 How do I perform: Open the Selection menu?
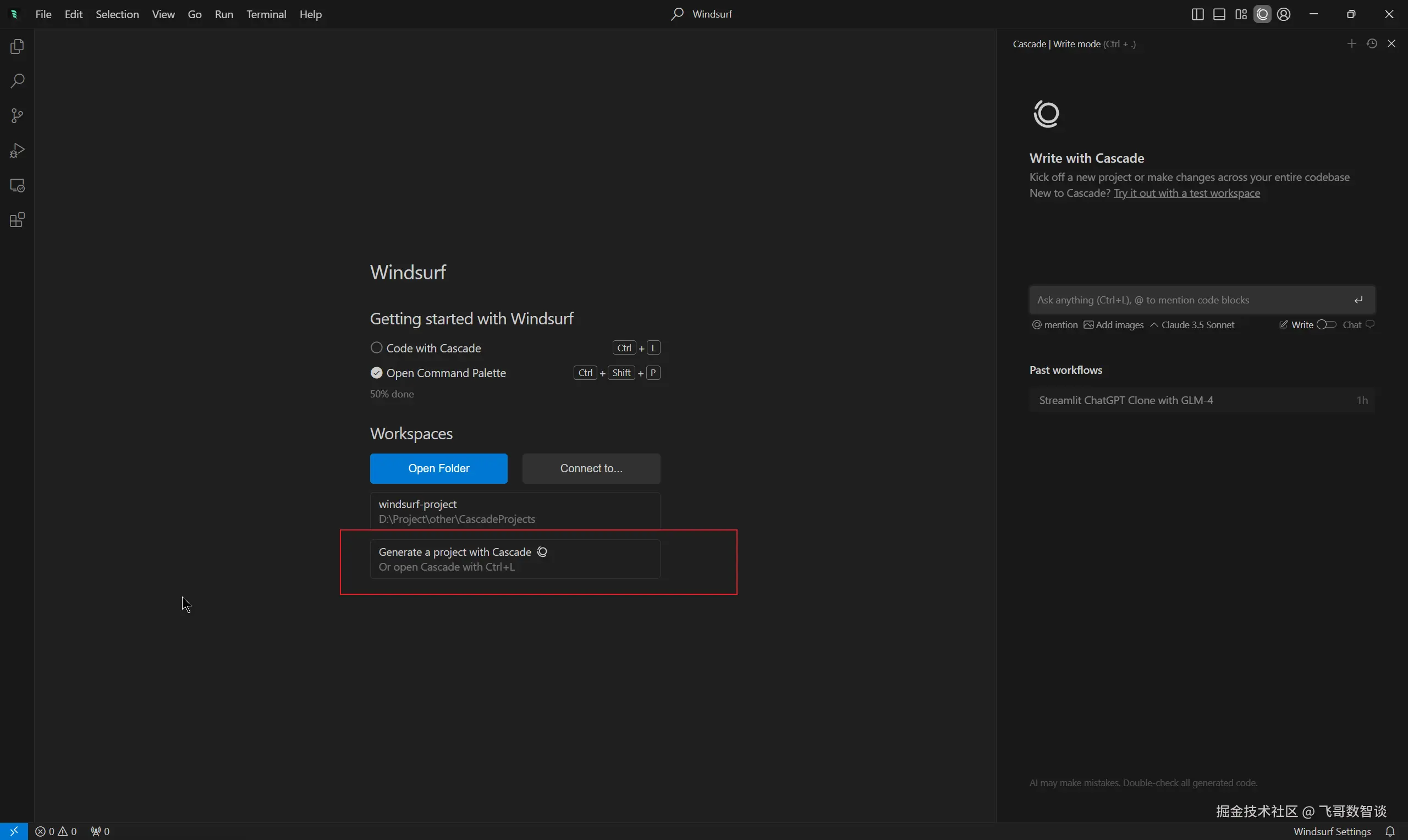(x=117, y=14)
